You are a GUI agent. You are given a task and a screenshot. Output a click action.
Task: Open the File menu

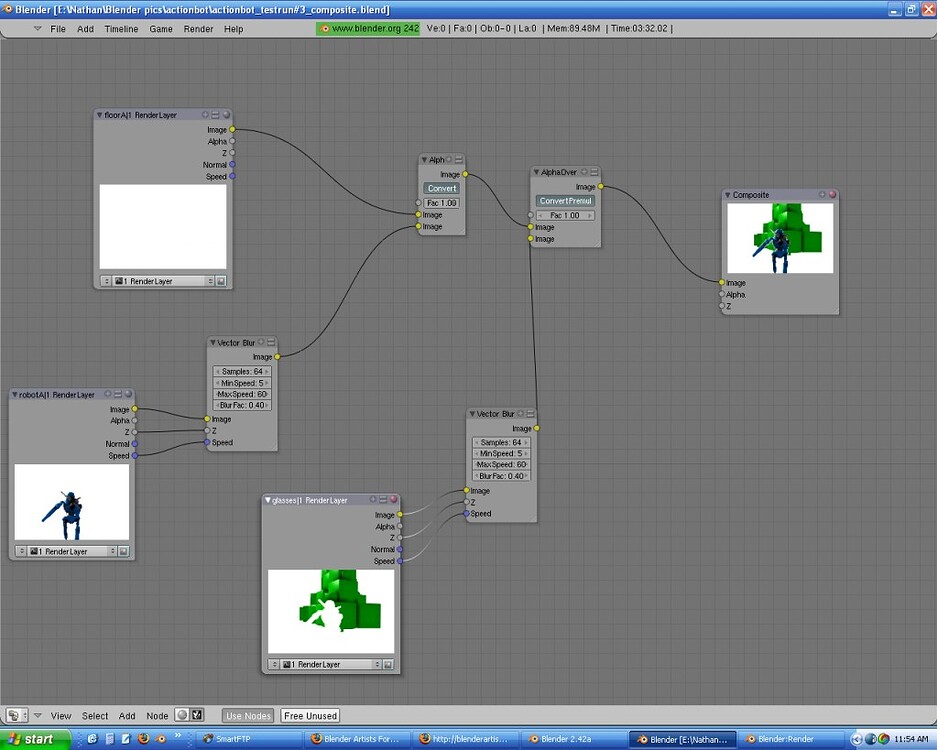[x=58, y=29]
